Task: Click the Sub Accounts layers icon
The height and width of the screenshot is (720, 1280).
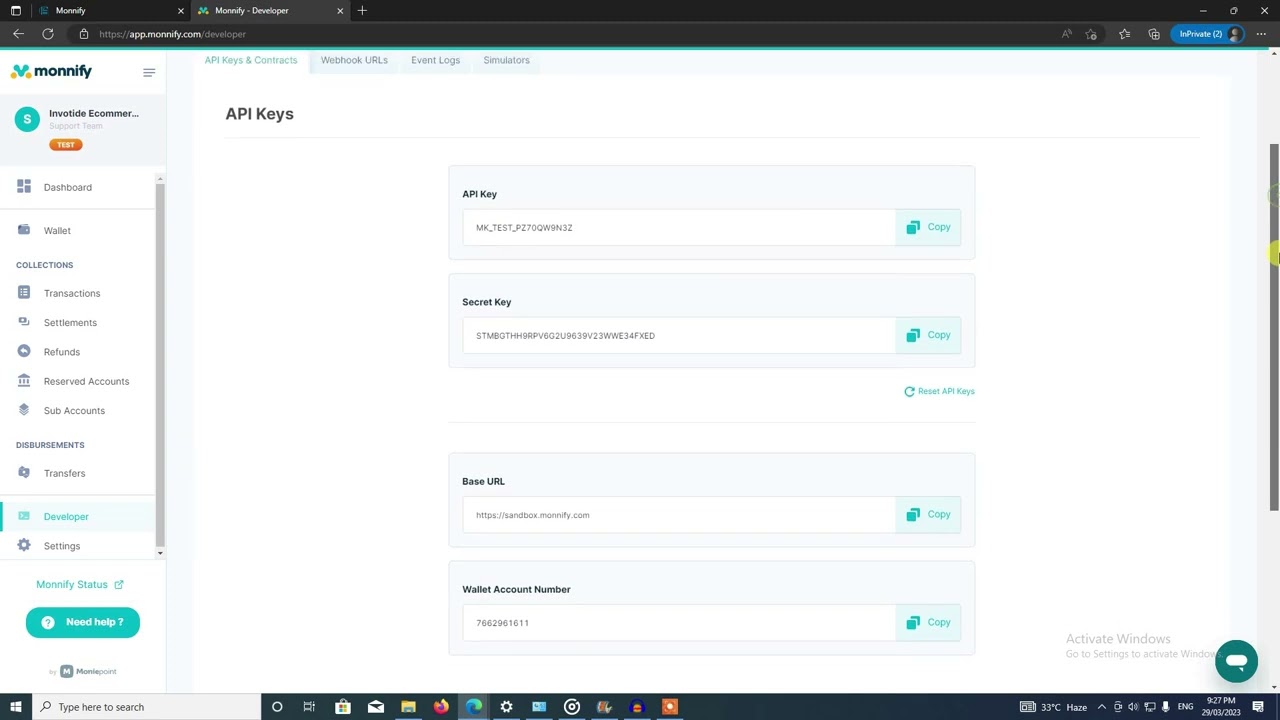Action: pyautogui.click(x=23, y=410)
